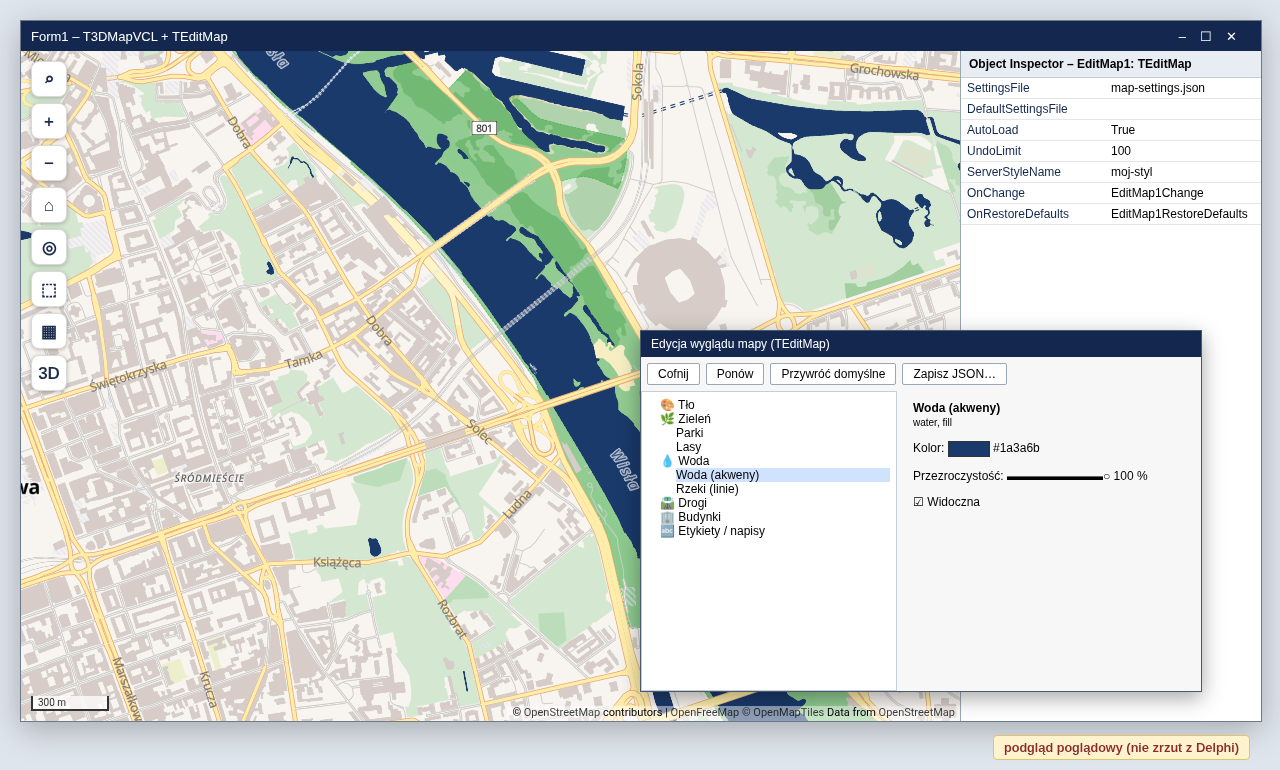Locate position with target icon
Image resolution: width=1280 pixels, height=770 pixels.
click(49, 247)
